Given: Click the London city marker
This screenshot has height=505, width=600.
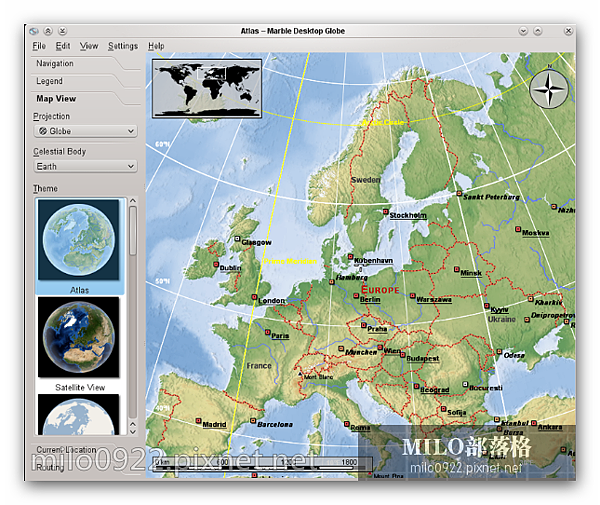Looking at the screenshot, I should coord(254,297).
